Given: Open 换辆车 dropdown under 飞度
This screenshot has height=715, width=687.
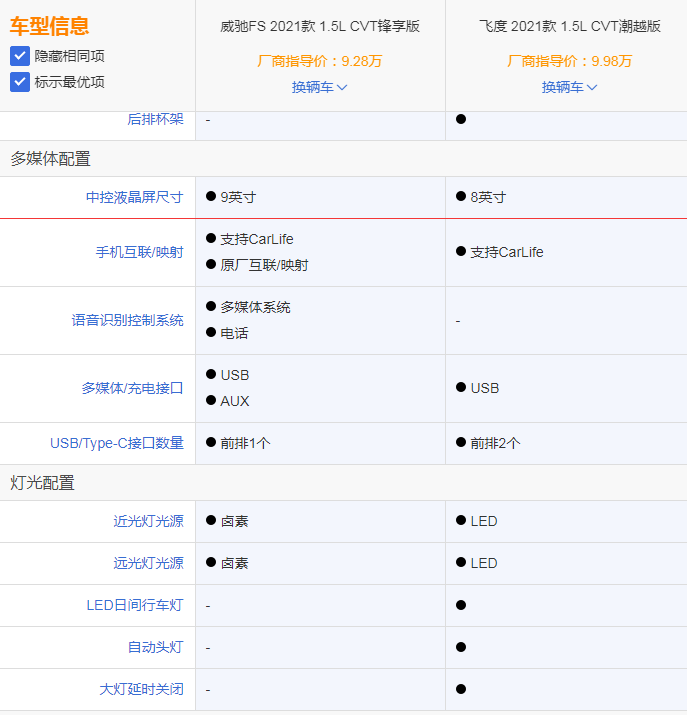Looking at the screenshot, I should pyautogui.click(x=570, y=87).
